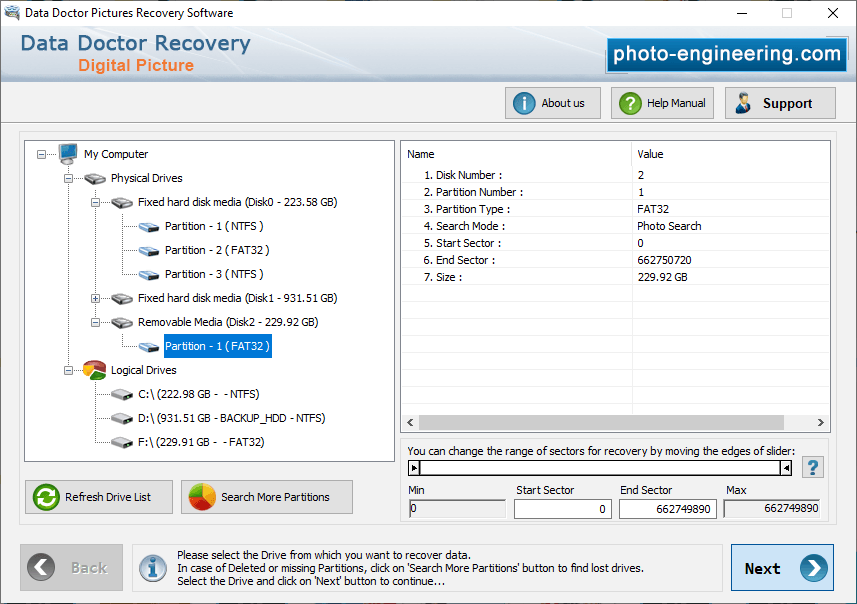Open the About us page
The width and height of the screenshot is (857, 604).
pyautogui.click(x=553, y=103)
